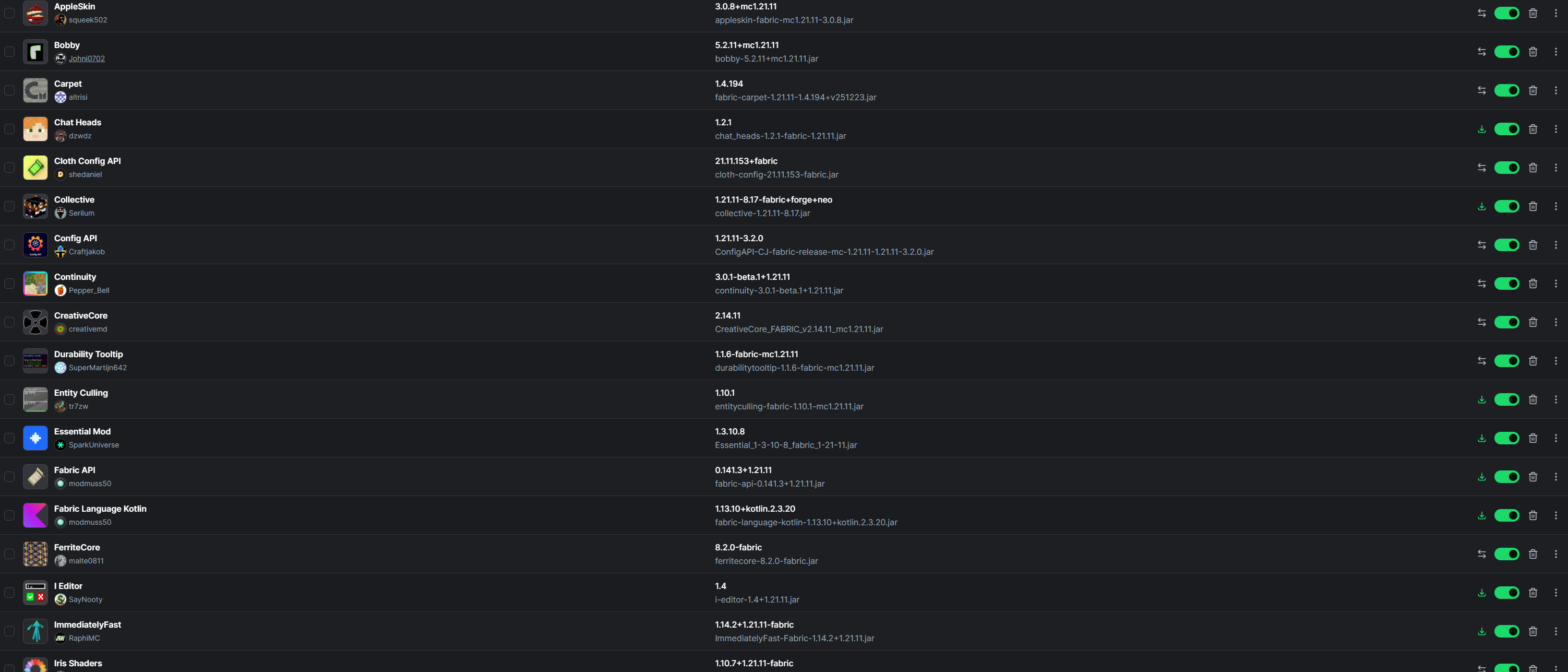The height and width of the screenshot is (672, 1568).
Task: Tick the Cloth Config API checkbox
Action: click(9, 168)
